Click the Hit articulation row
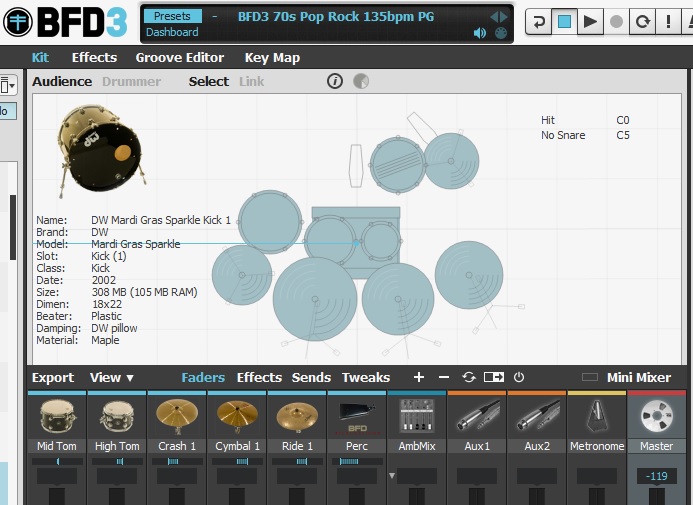This screenshot has width=693, height=505. click(586, 120)
